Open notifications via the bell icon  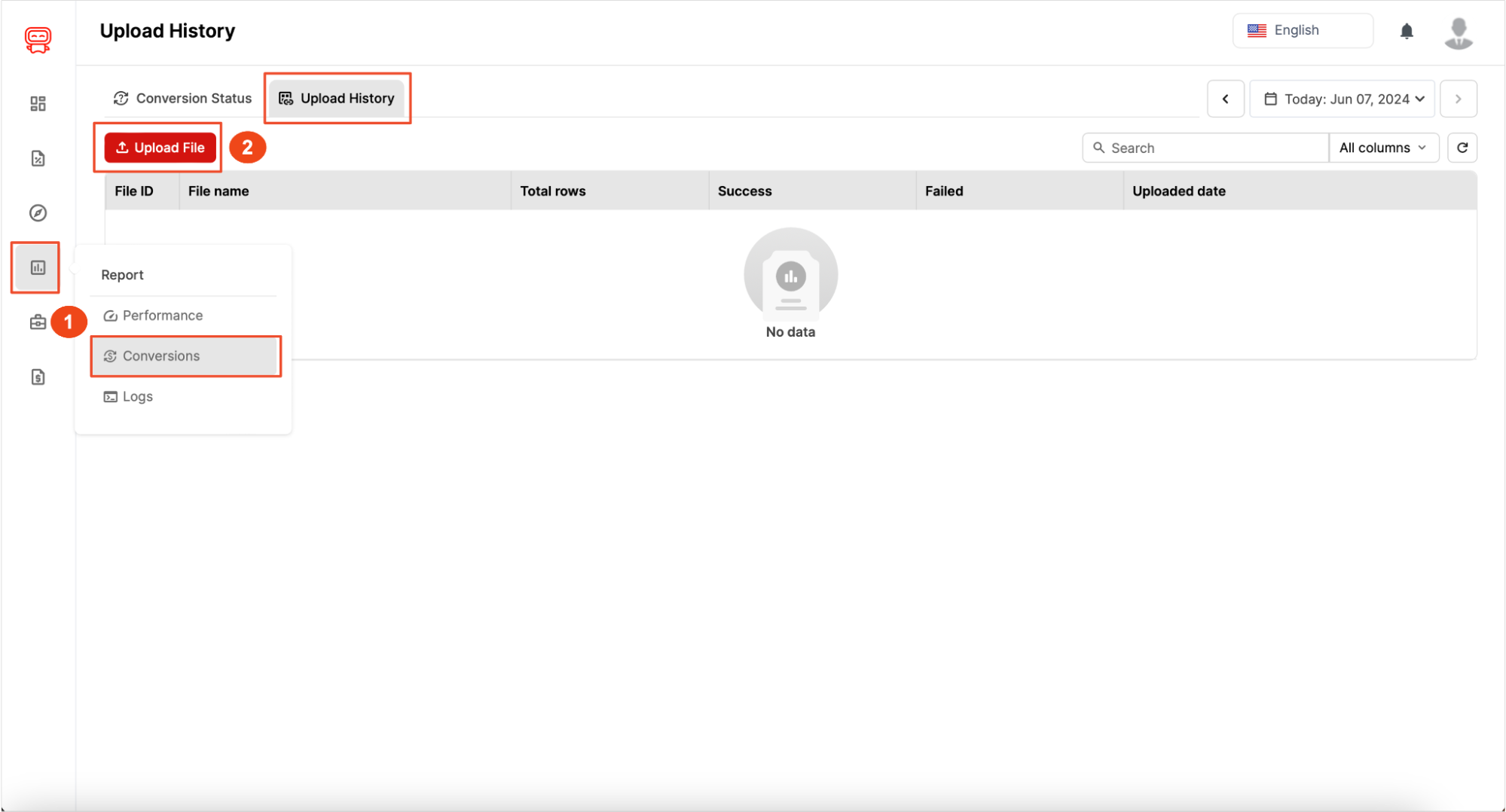pos(1406,31)
